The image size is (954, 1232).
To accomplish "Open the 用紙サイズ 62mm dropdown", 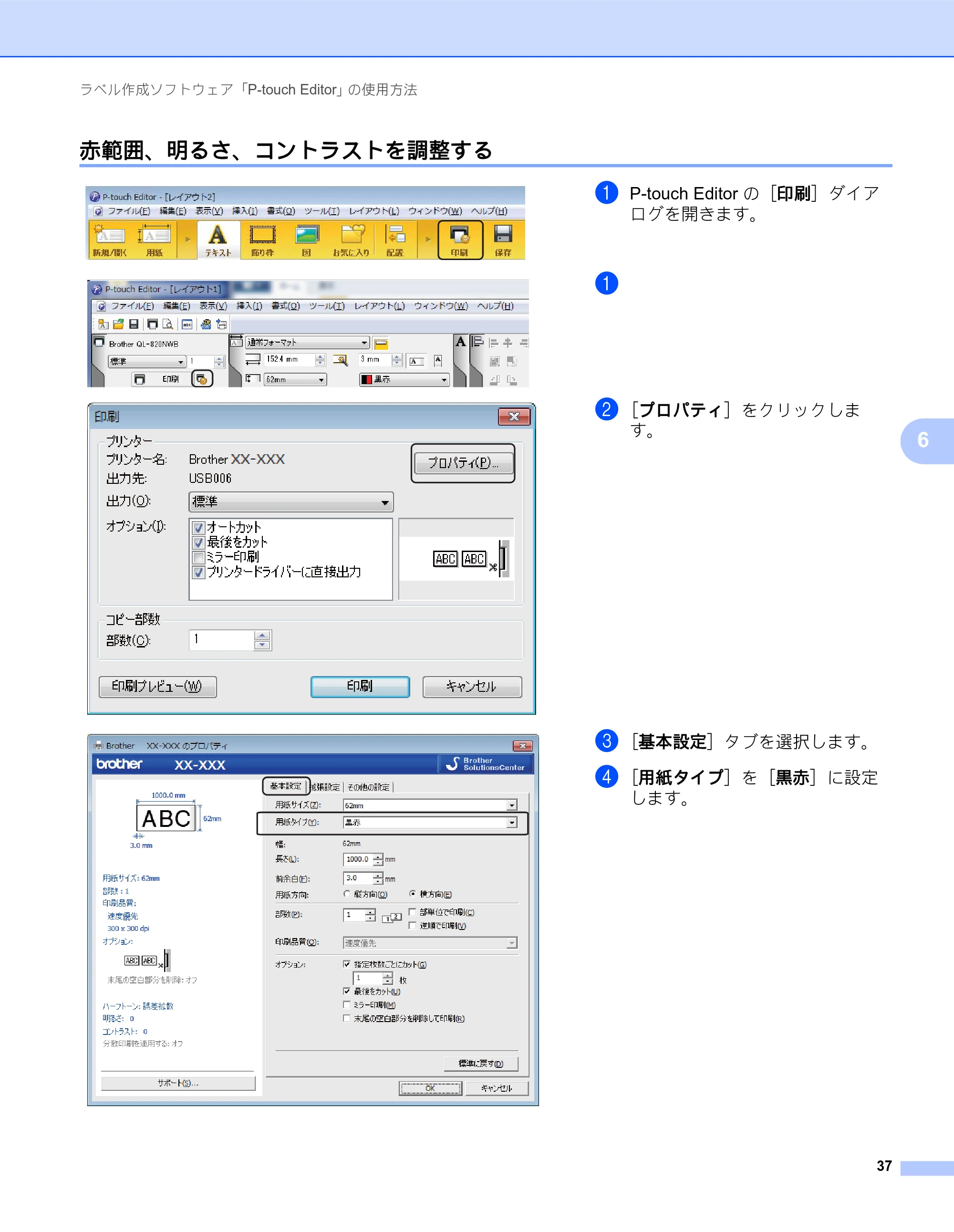I will pyautogui.click(x=430, y=805).
